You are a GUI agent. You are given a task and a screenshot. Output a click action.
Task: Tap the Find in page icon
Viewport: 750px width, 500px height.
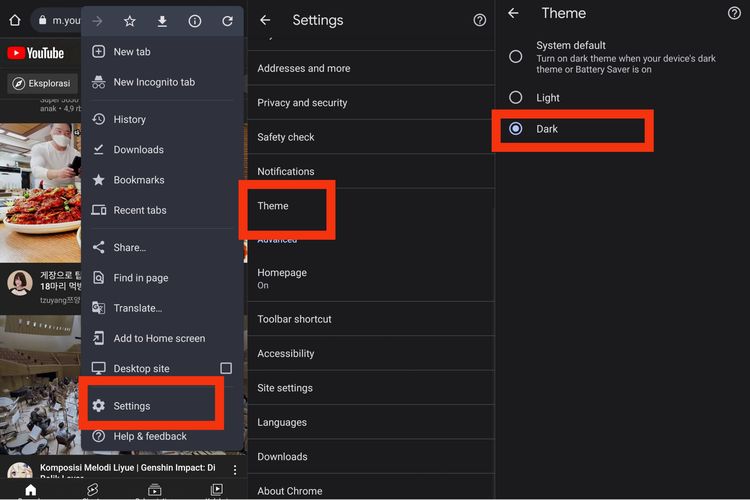point(99,278)
